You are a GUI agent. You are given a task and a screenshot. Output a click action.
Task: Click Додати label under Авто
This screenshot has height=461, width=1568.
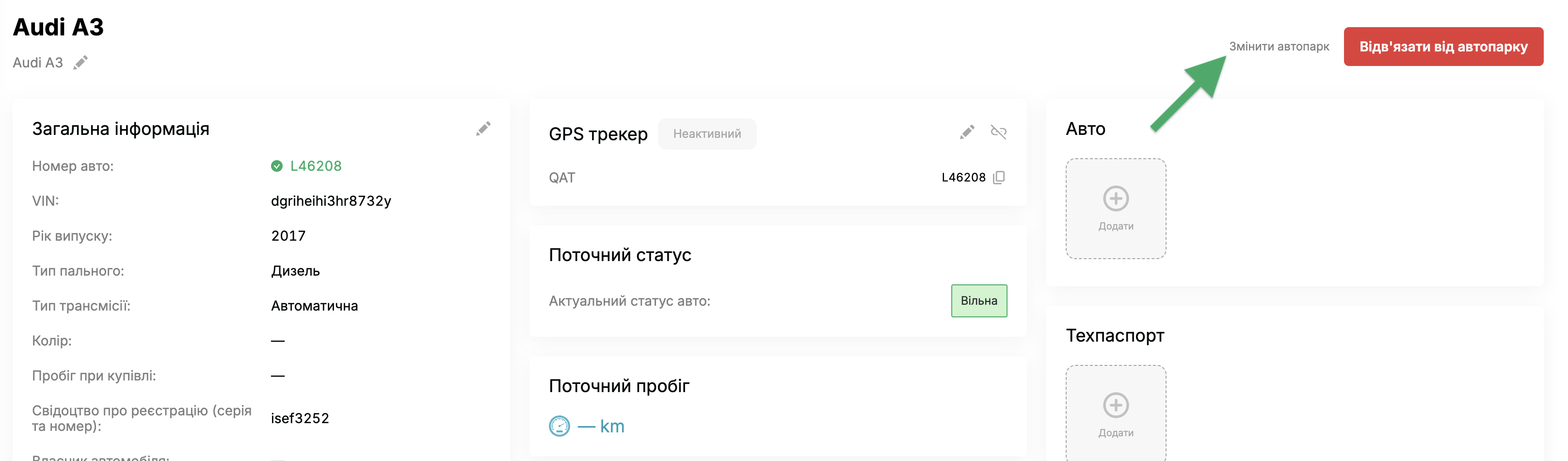tap(1116, 226)
